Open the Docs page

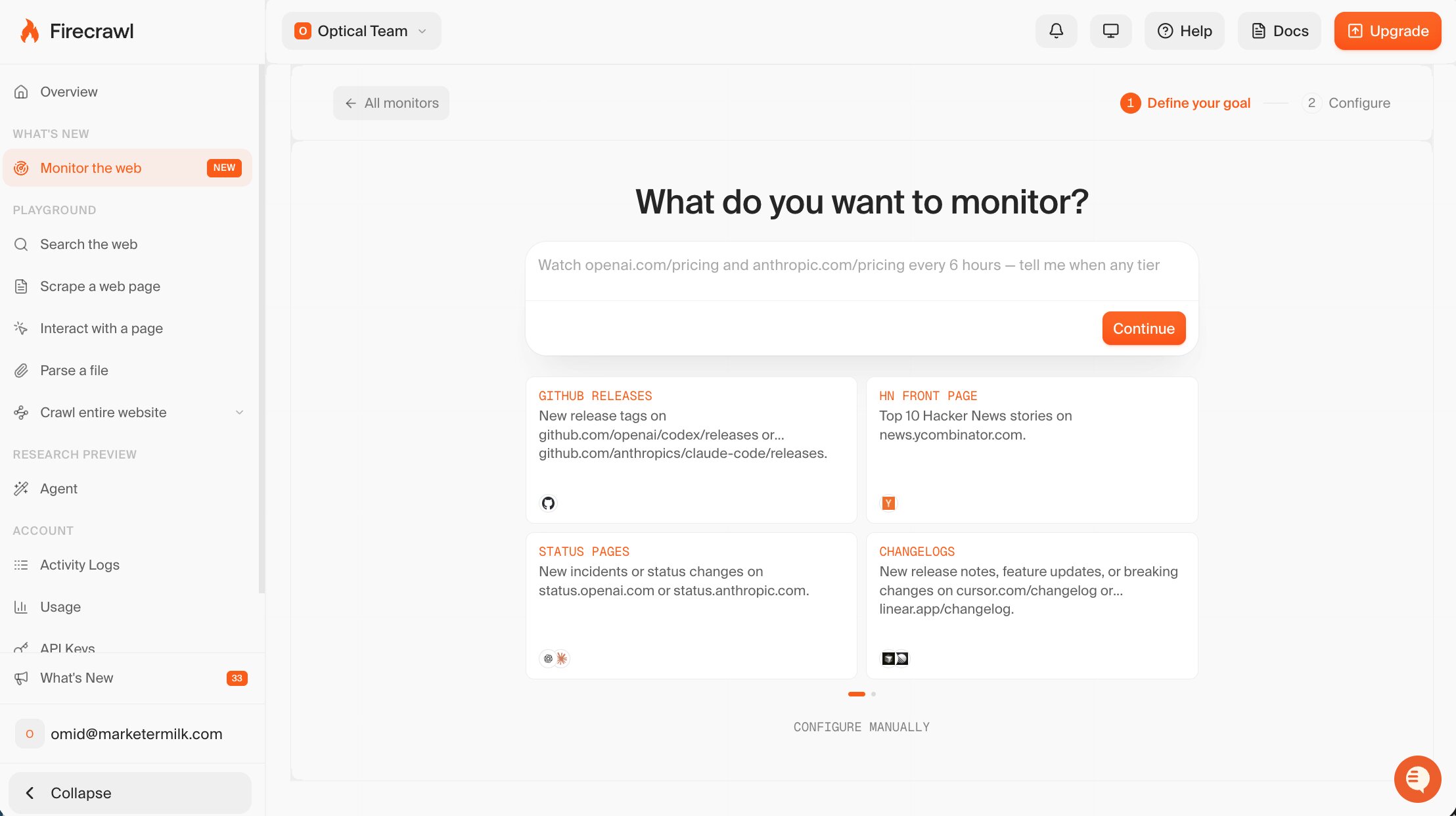click(1279, 31)
